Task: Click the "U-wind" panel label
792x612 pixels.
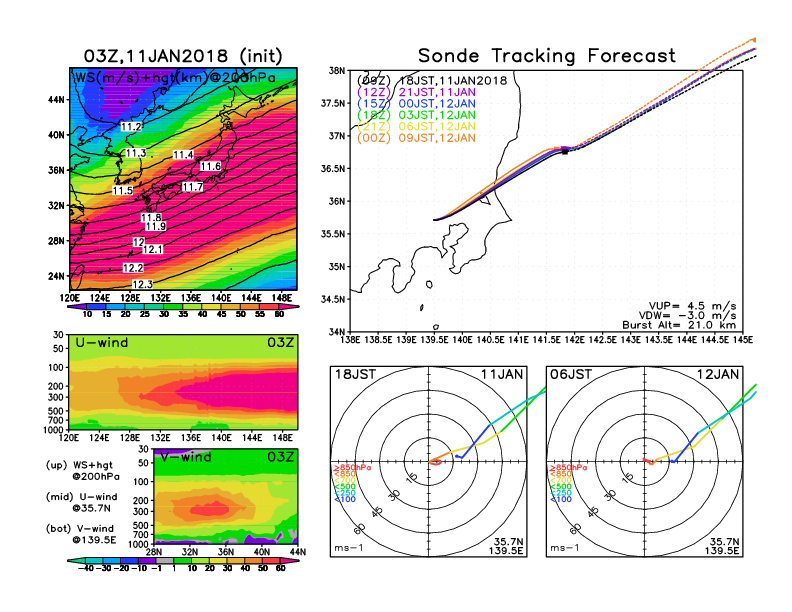Action: (102, 343)
